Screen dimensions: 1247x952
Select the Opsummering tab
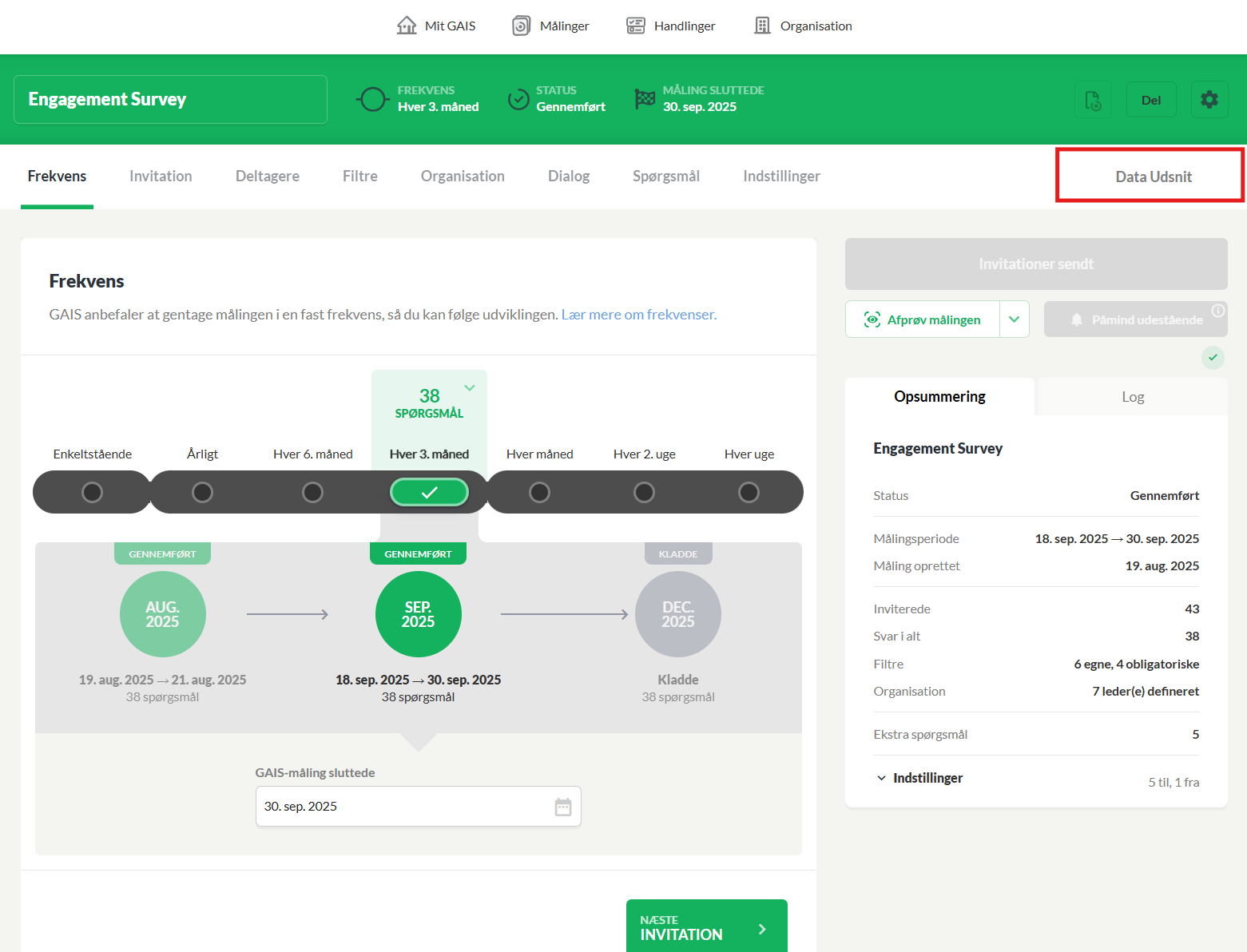pyautogui.click(x=939, y=397)
